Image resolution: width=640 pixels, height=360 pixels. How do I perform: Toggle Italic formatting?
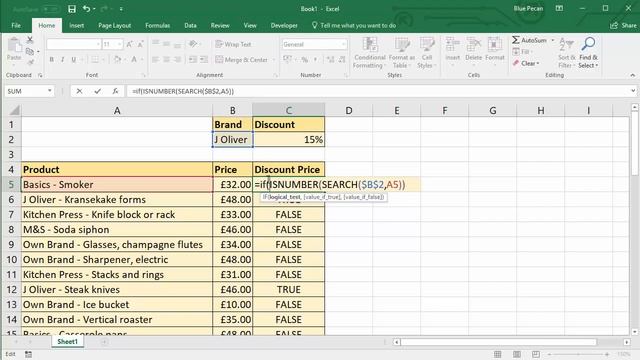click(62, 60)
